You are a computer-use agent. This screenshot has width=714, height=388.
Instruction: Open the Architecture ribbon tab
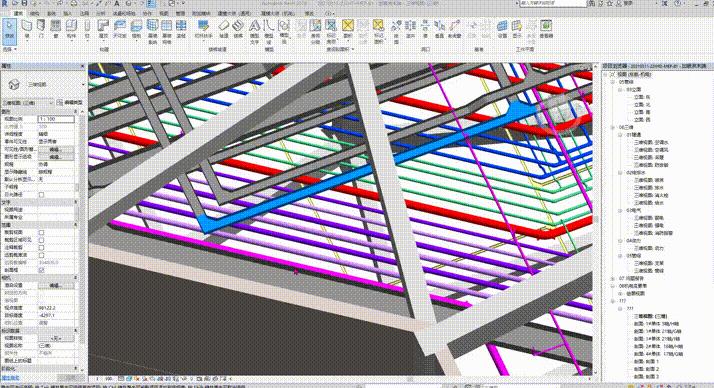(19, 13)
